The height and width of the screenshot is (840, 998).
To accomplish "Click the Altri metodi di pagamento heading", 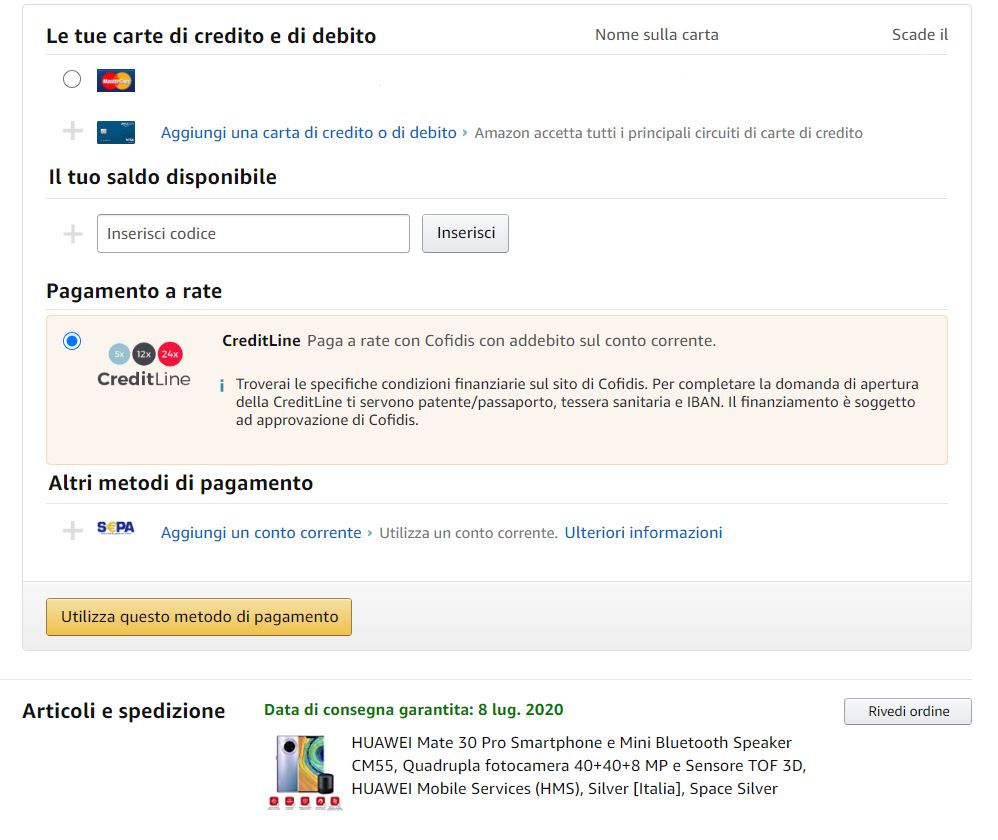I will [x=181, y=483].
